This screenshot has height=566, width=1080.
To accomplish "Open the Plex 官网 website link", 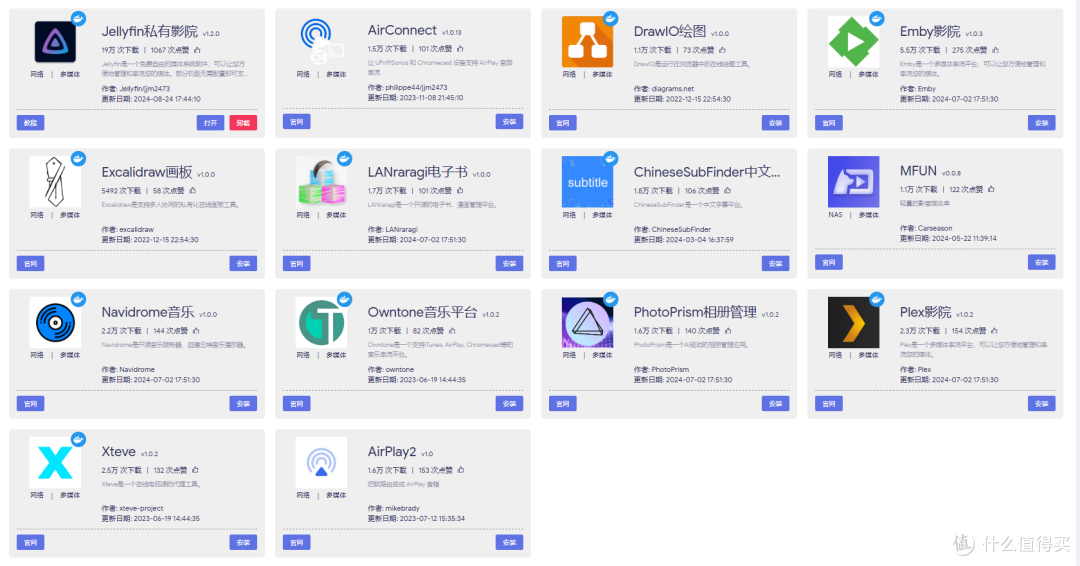I will pyautogui.click(x=829, y=403).
